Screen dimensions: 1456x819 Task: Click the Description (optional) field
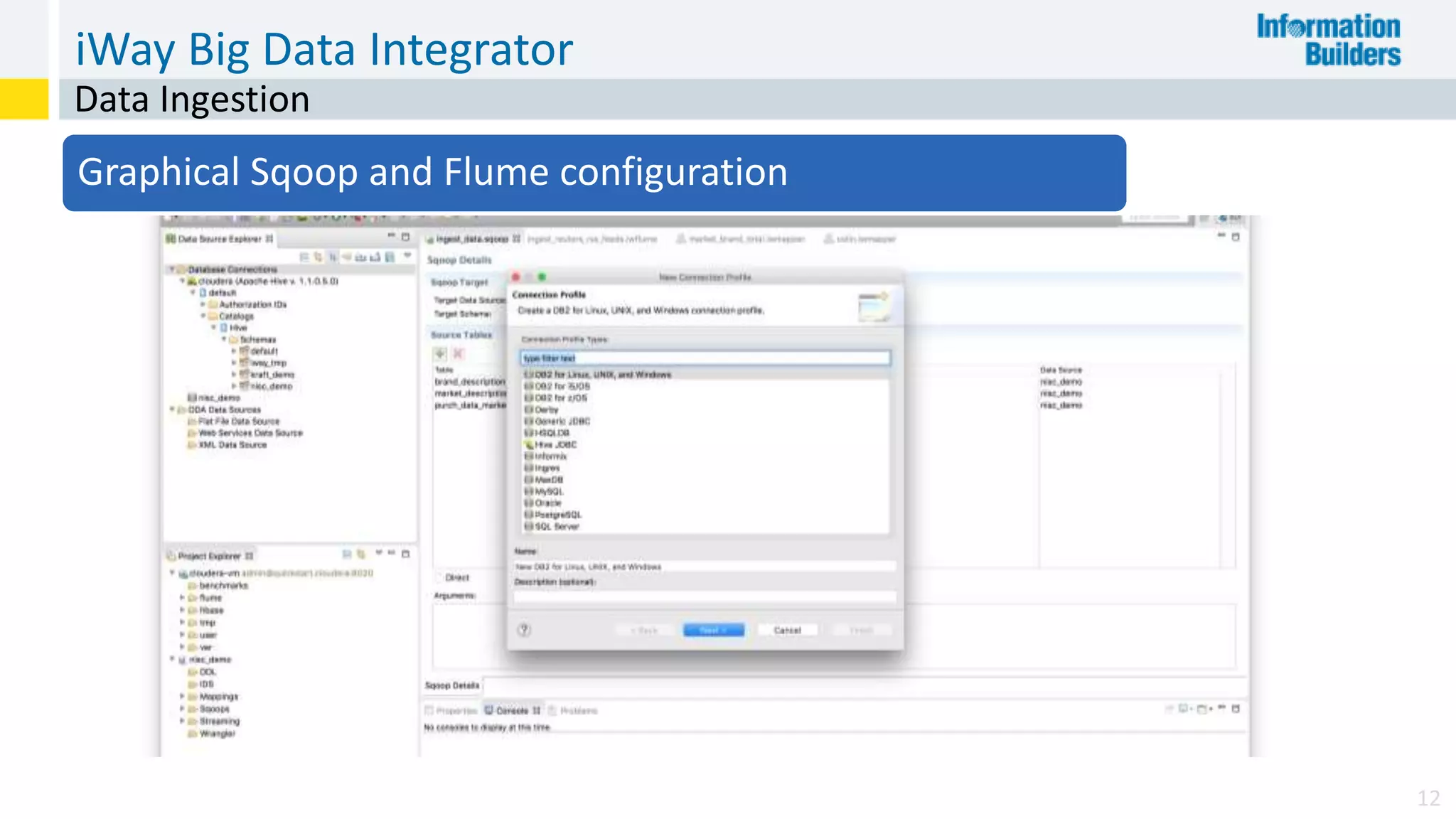point(705,597)
